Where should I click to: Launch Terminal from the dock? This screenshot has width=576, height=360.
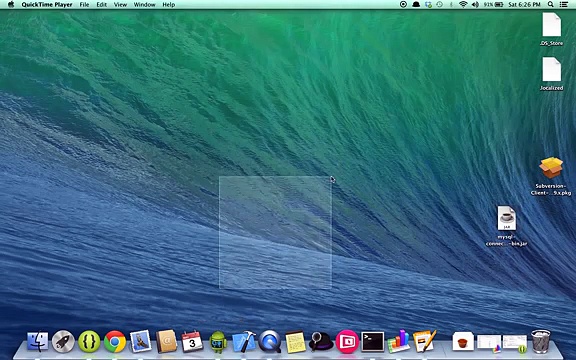coord(372,341)
